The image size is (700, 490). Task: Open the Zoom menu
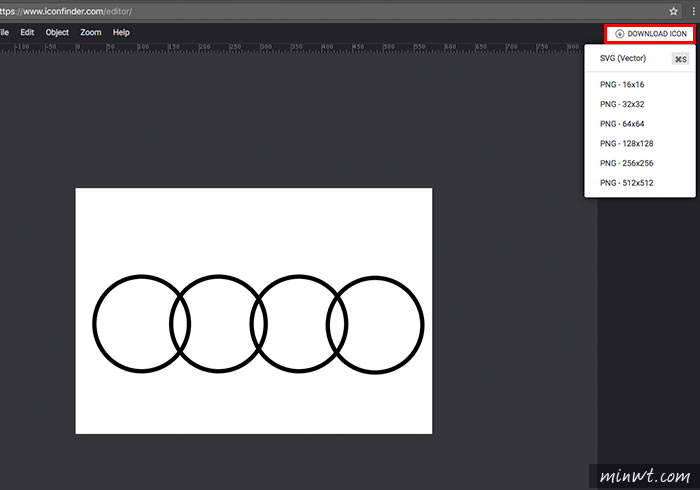click(x=91, y=33)
